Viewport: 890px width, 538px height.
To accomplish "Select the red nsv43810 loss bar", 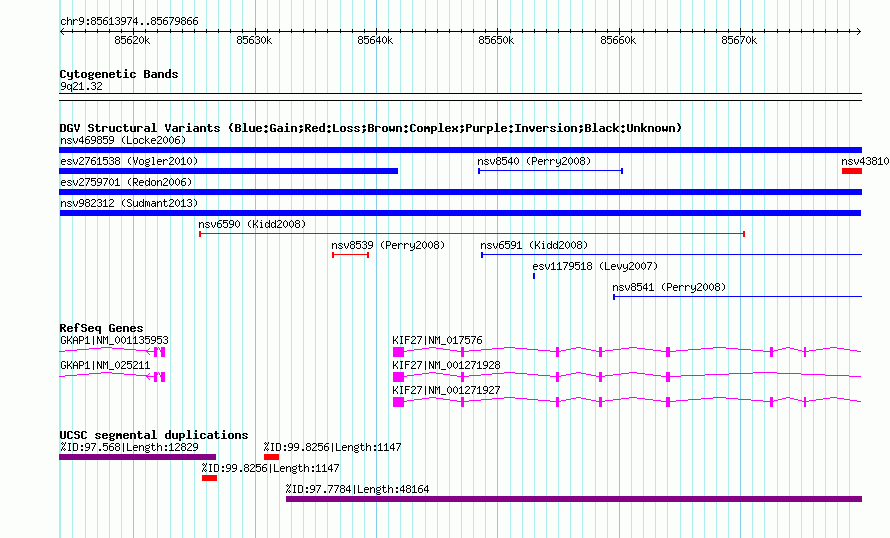I will pyautogui.click(x=852, y=171).
